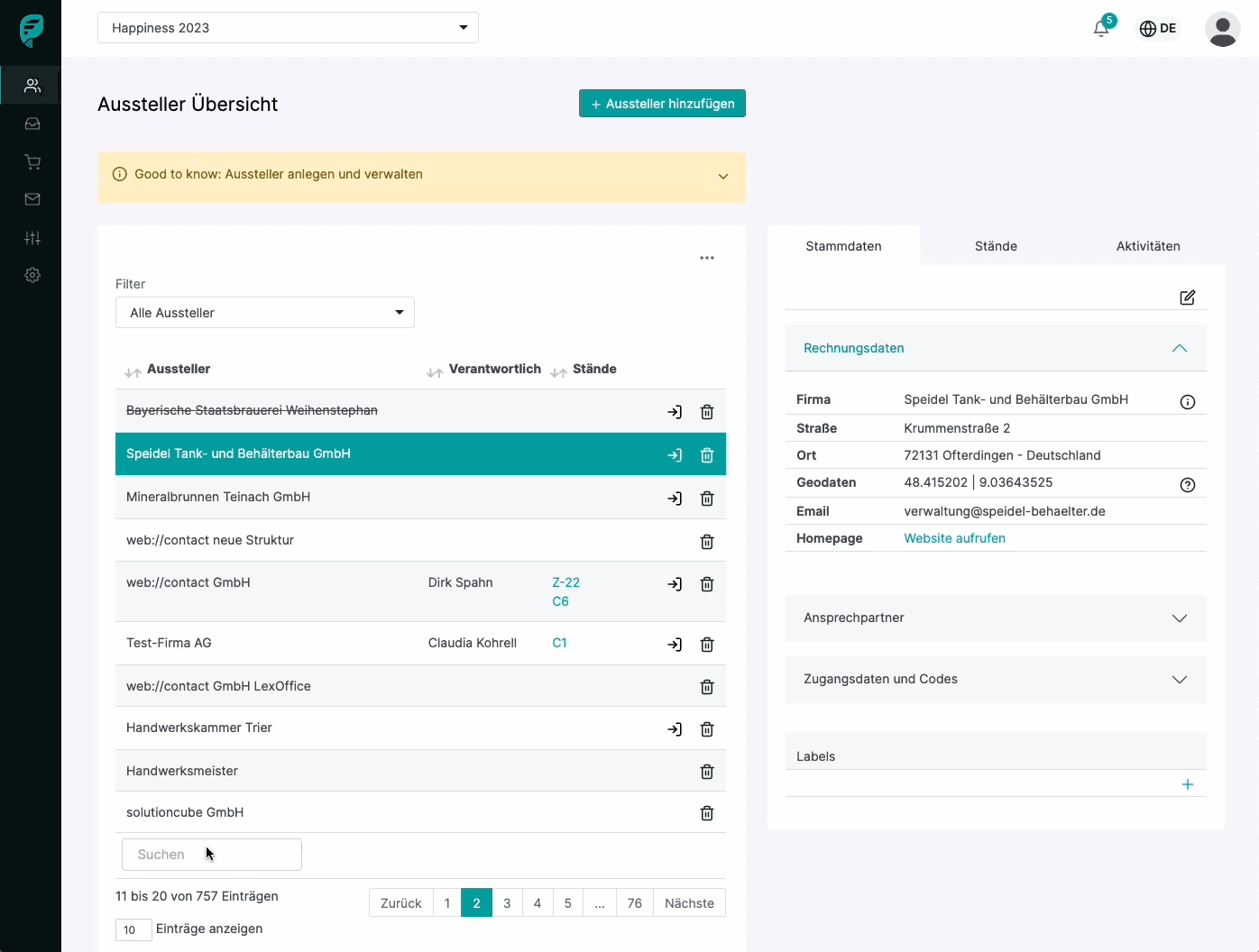Switch to the Aktivitäten tab

click(1147, 246)
